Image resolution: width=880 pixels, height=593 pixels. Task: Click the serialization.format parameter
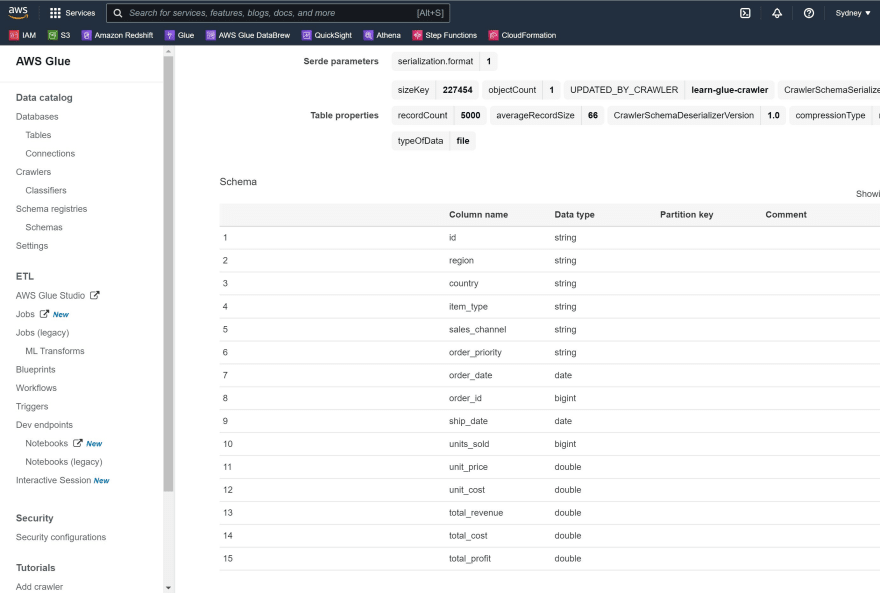coord(435,61)
